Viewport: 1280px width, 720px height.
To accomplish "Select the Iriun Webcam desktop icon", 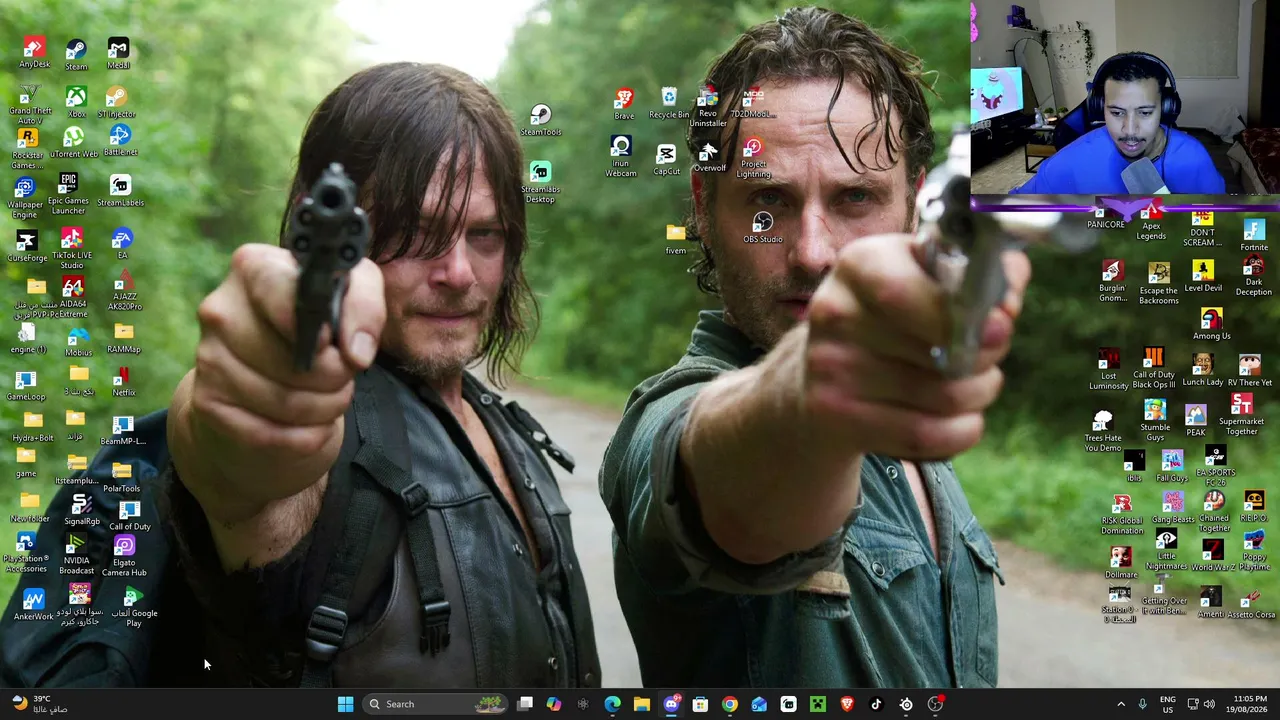I will pyautogui.click(x=621, y=157).
